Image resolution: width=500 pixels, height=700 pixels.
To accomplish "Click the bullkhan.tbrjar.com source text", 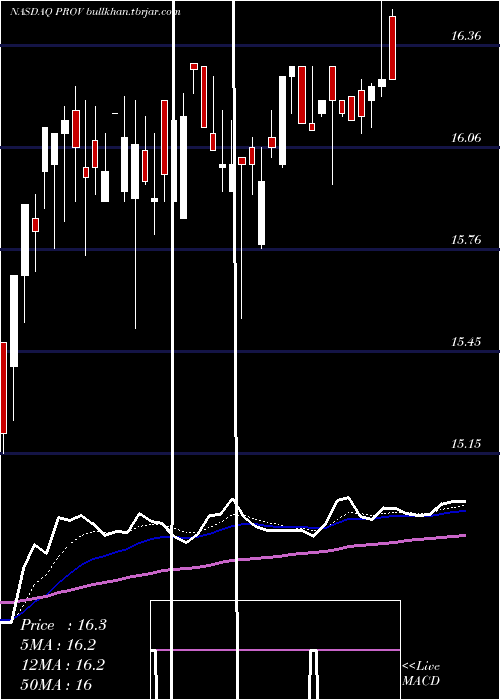I will tap(132, 12).
